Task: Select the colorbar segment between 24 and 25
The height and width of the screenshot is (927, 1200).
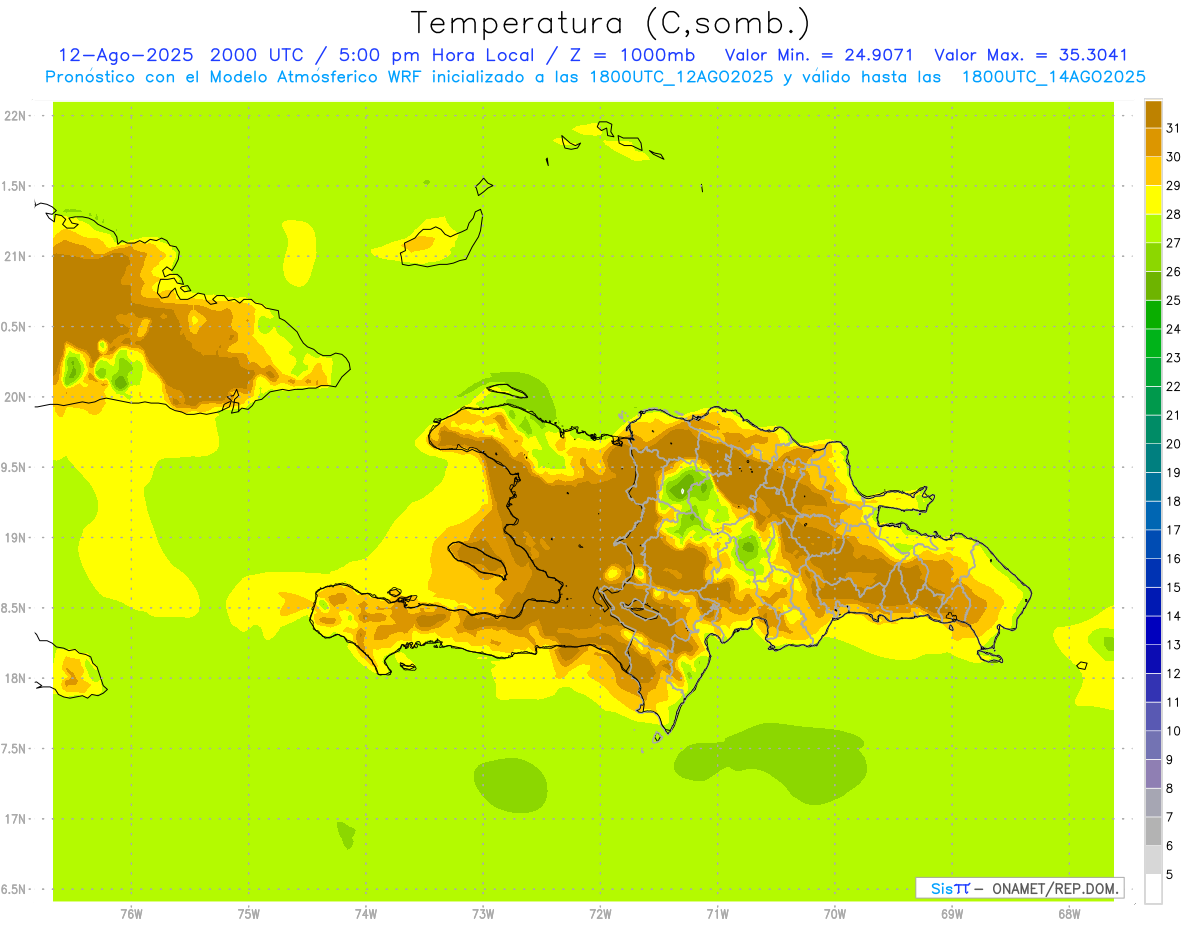Action: (1153, 314)
